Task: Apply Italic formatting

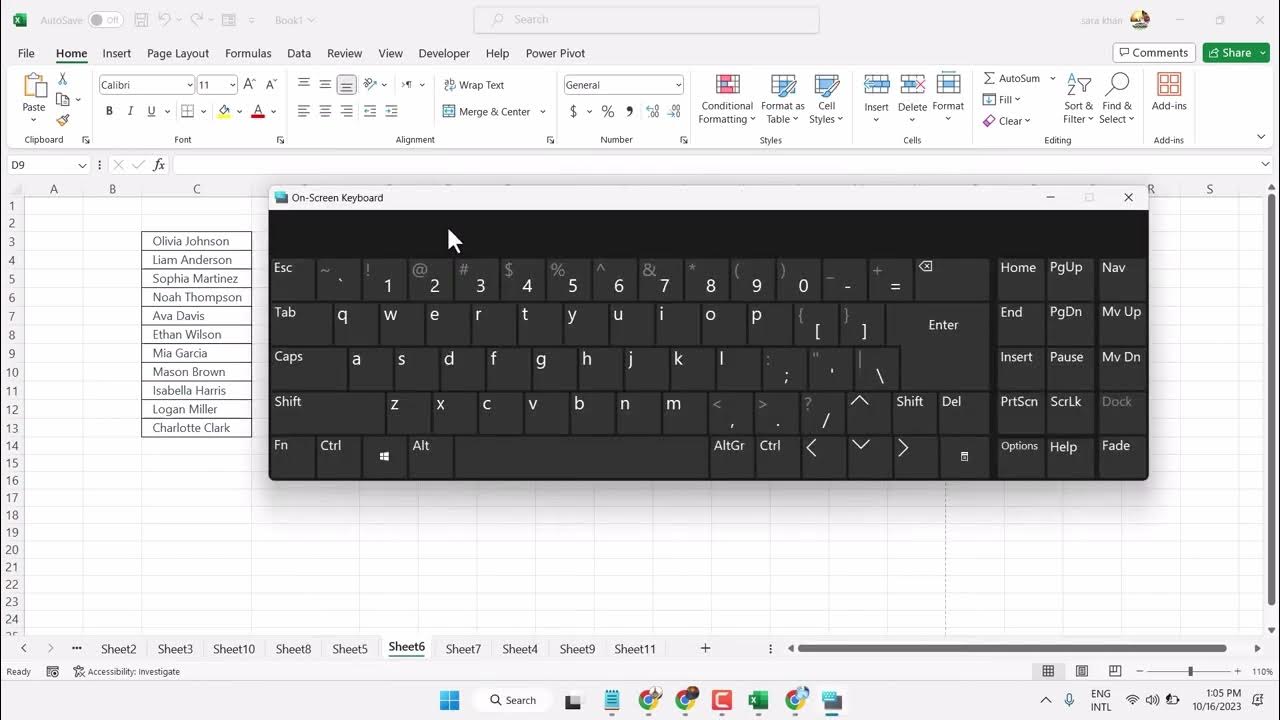Action: (x=130, y=111)
